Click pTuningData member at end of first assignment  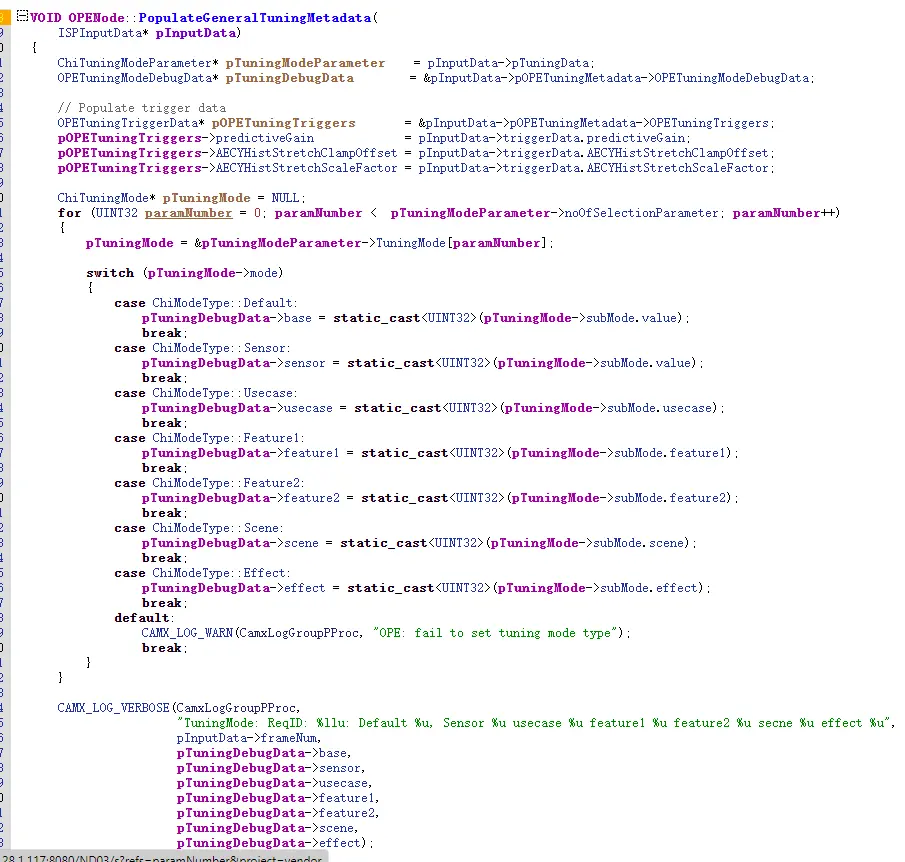pos(550,63)
